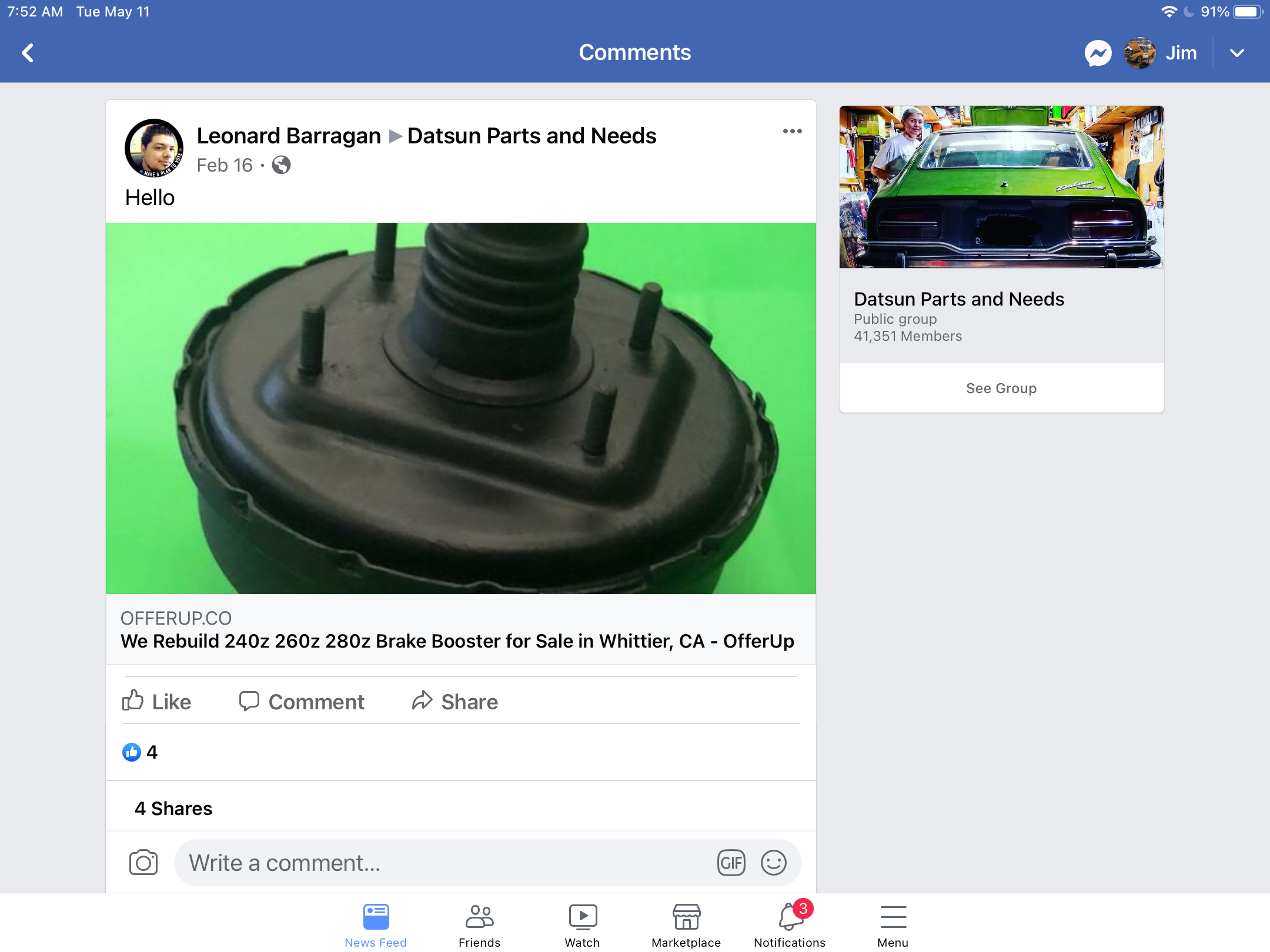The height and width of the screenshot is (952, 1270).
Task: View Leonard Barragan's profile picture
Action: point(154,148)
